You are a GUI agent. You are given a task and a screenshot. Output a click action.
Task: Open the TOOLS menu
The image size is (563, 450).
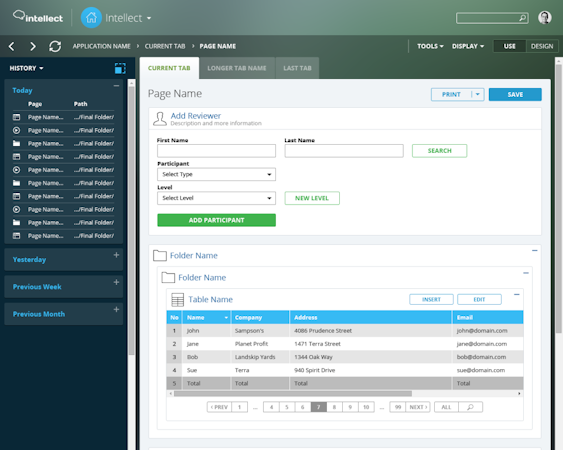430,46
